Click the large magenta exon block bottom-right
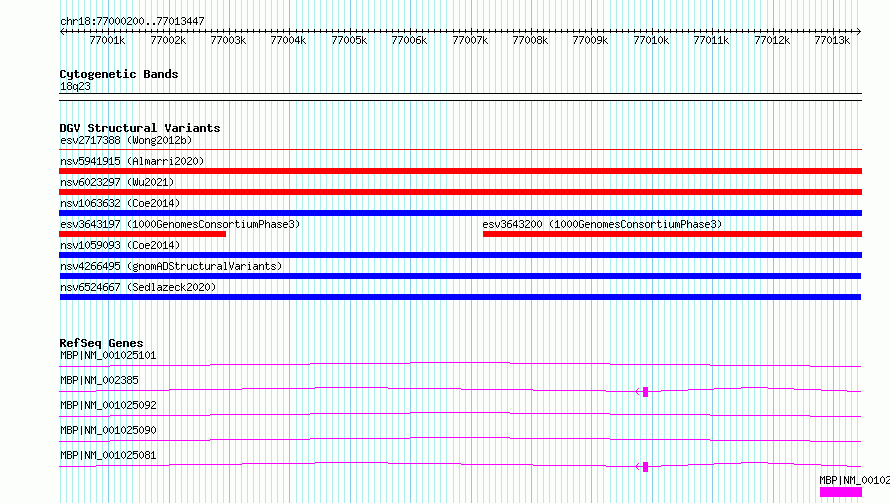Viewport: 890px width, 503px height. pyautogui.click(x=841, y=492)
